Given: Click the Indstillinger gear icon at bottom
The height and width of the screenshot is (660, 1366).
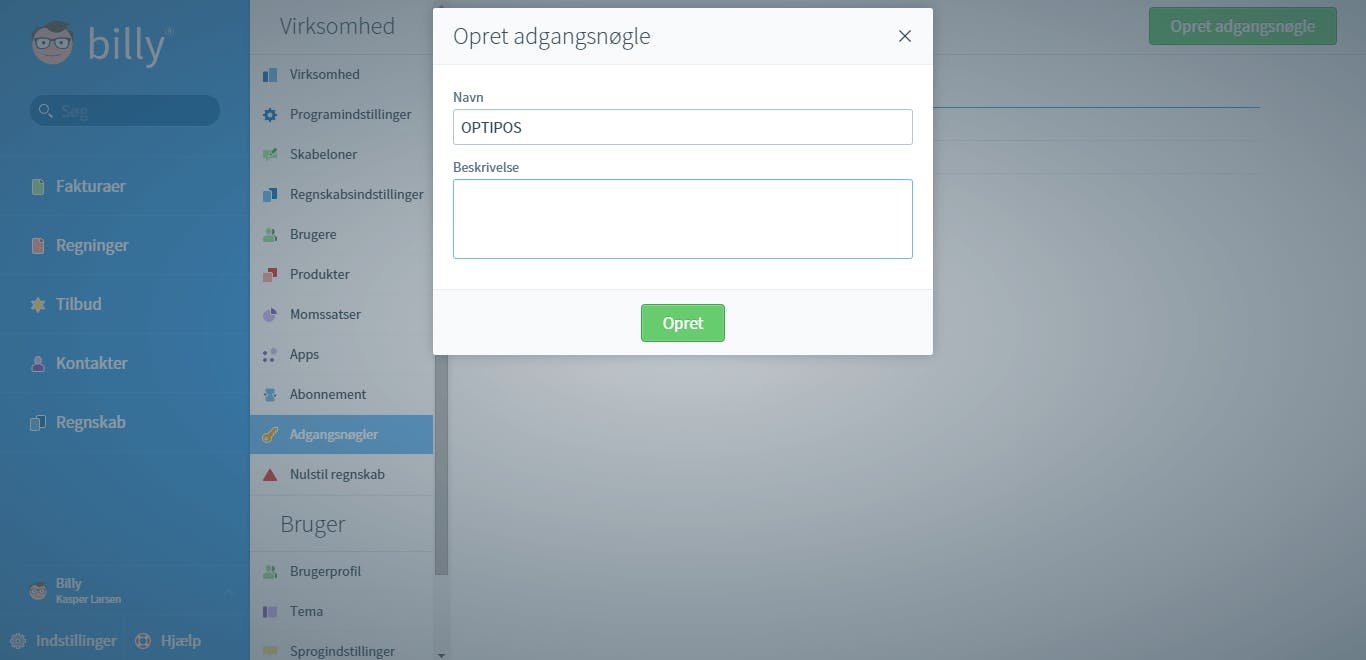Looking at the screenshot, I should coord(18,641).
